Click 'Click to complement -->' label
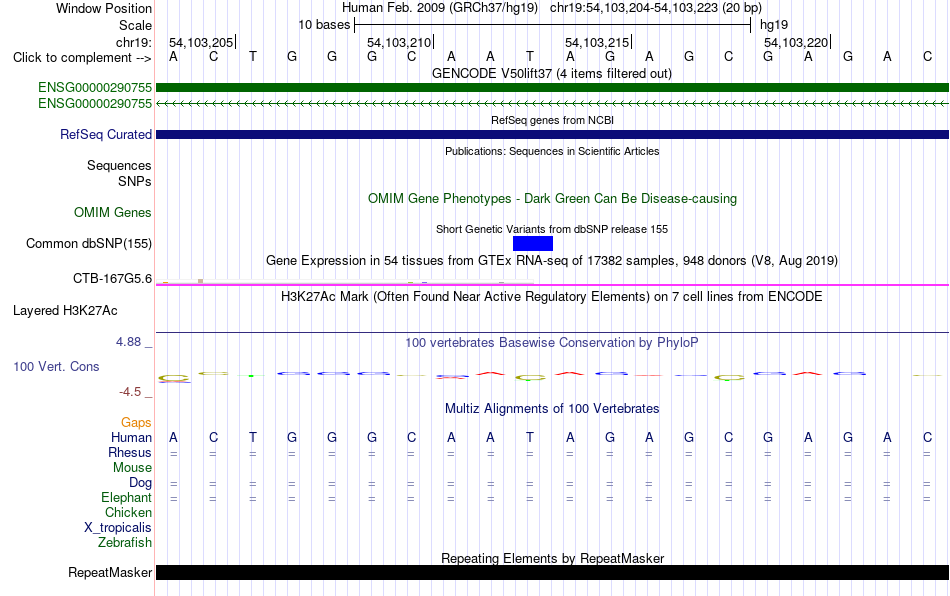This screenshot has width=950, height=596. point(82,58)
